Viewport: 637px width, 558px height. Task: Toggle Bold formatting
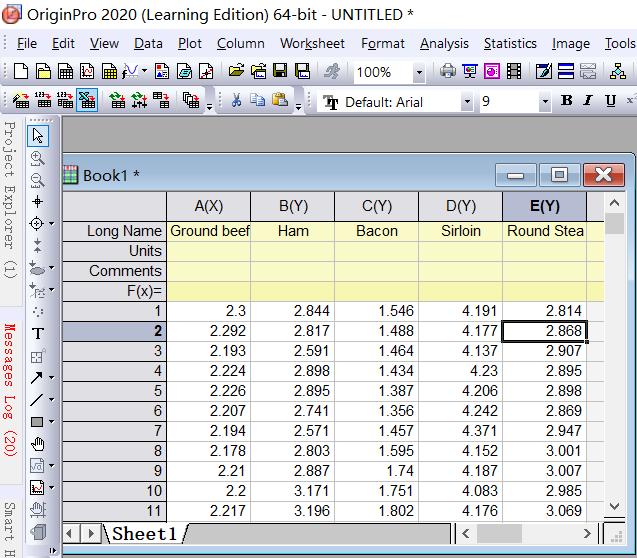(567, 101)
